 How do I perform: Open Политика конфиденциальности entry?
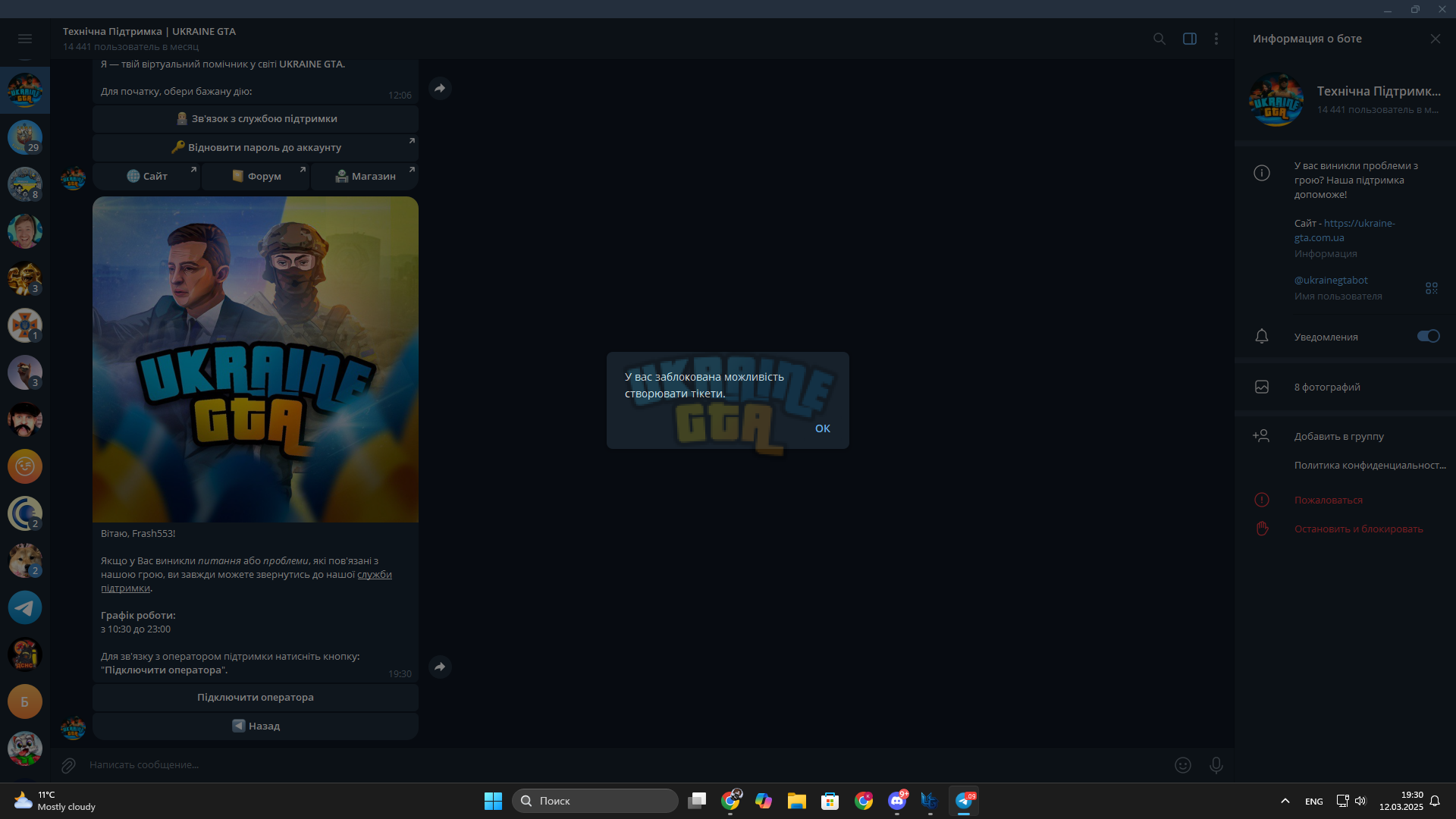[x=1370, y=466]
